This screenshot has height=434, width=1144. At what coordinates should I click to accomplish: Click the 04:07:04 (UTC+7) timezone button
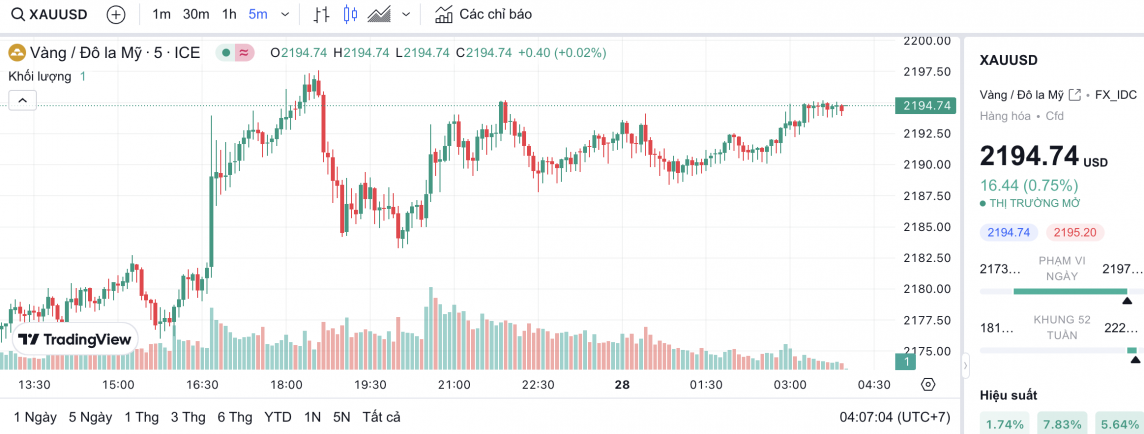click(896, 417)
